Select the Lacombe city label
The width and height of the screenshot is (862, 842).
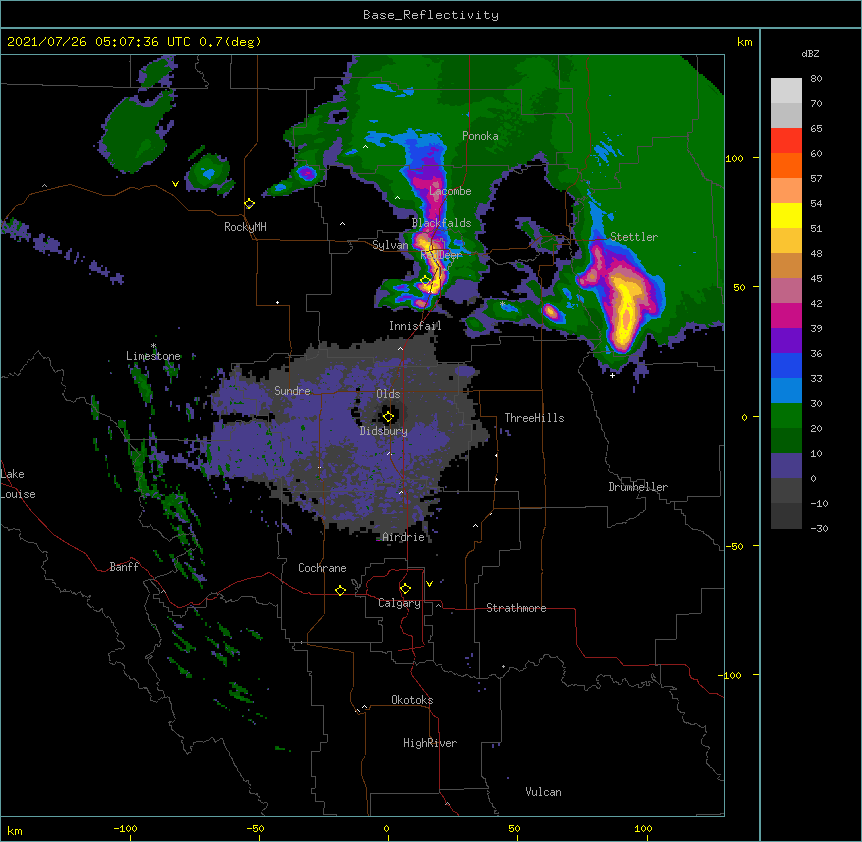(450, 191)
